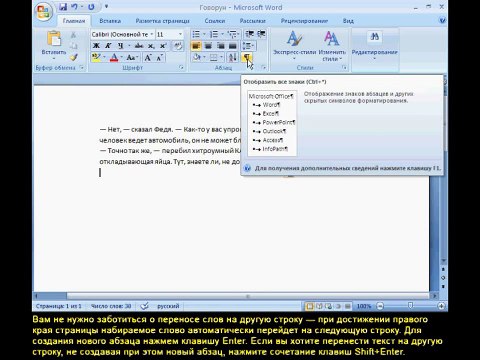The height and width of the screenshot is (360, 480).
Task: Open the round Office button menu
Action: tap(43, 12)
